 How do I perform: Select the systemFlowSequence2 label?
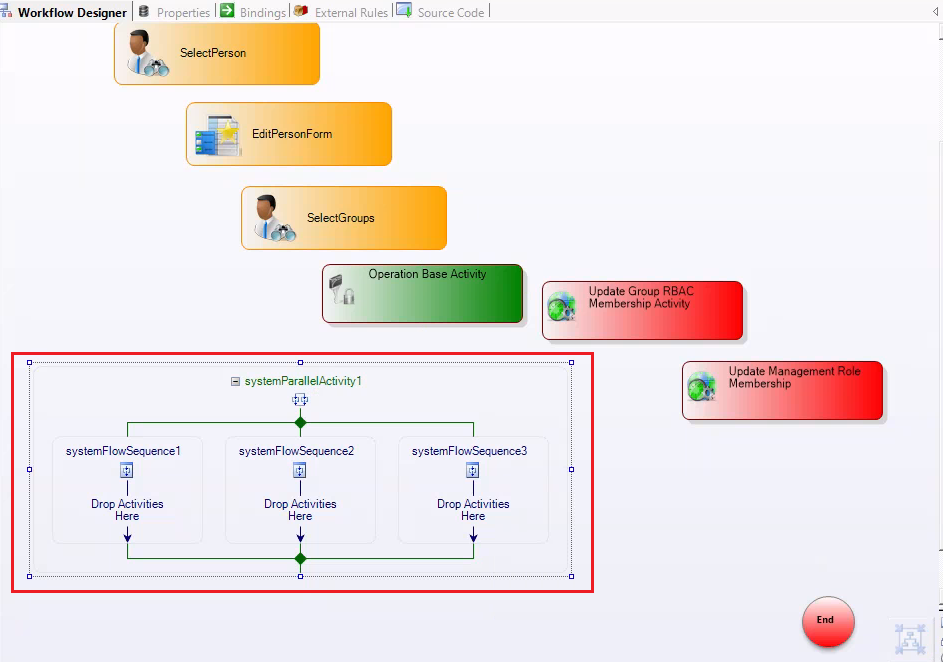[x=296, y=451]
